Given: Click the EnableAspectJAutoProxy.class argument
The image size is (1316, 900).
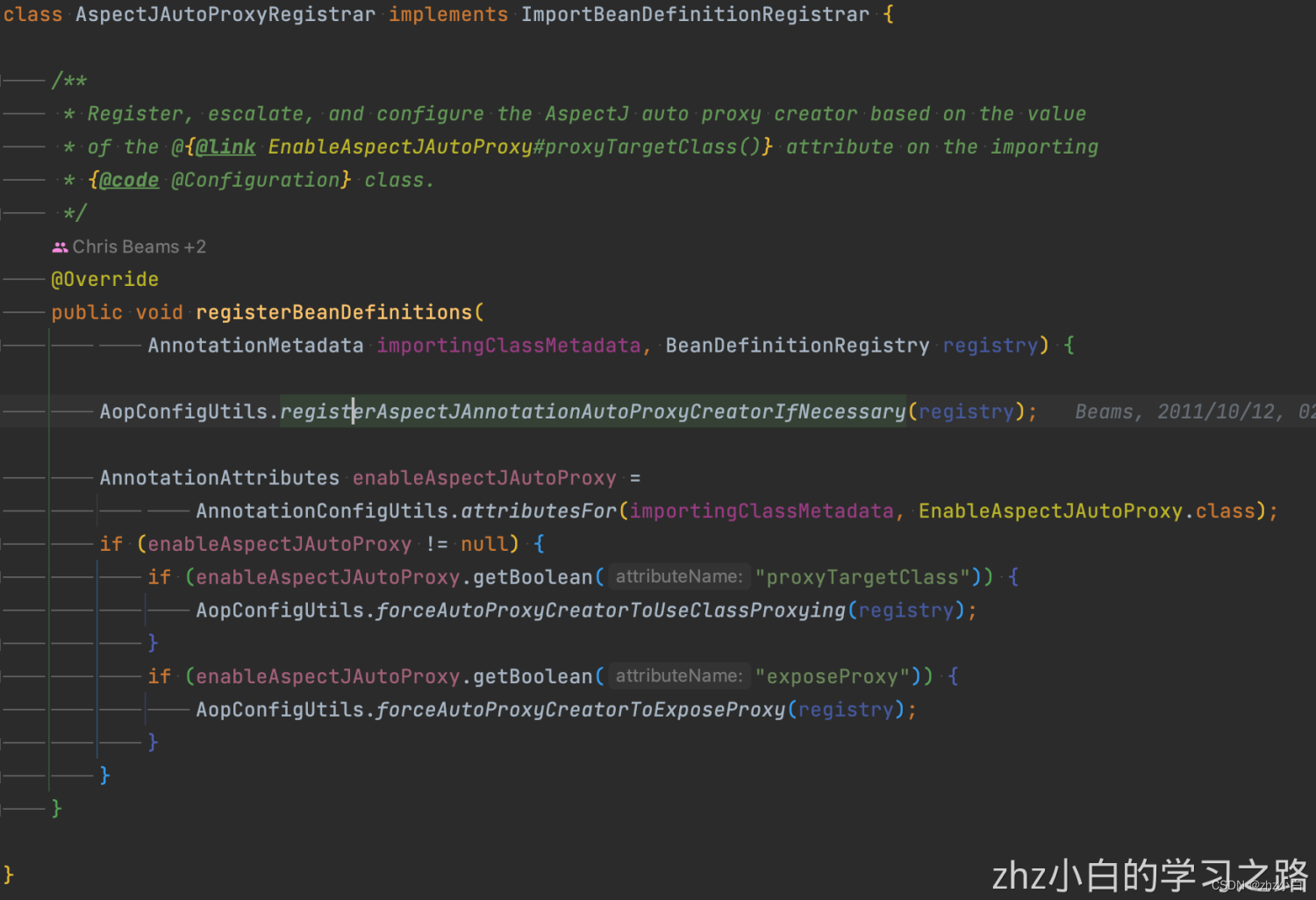Looking at the screenshot, I should (1087, 511).
